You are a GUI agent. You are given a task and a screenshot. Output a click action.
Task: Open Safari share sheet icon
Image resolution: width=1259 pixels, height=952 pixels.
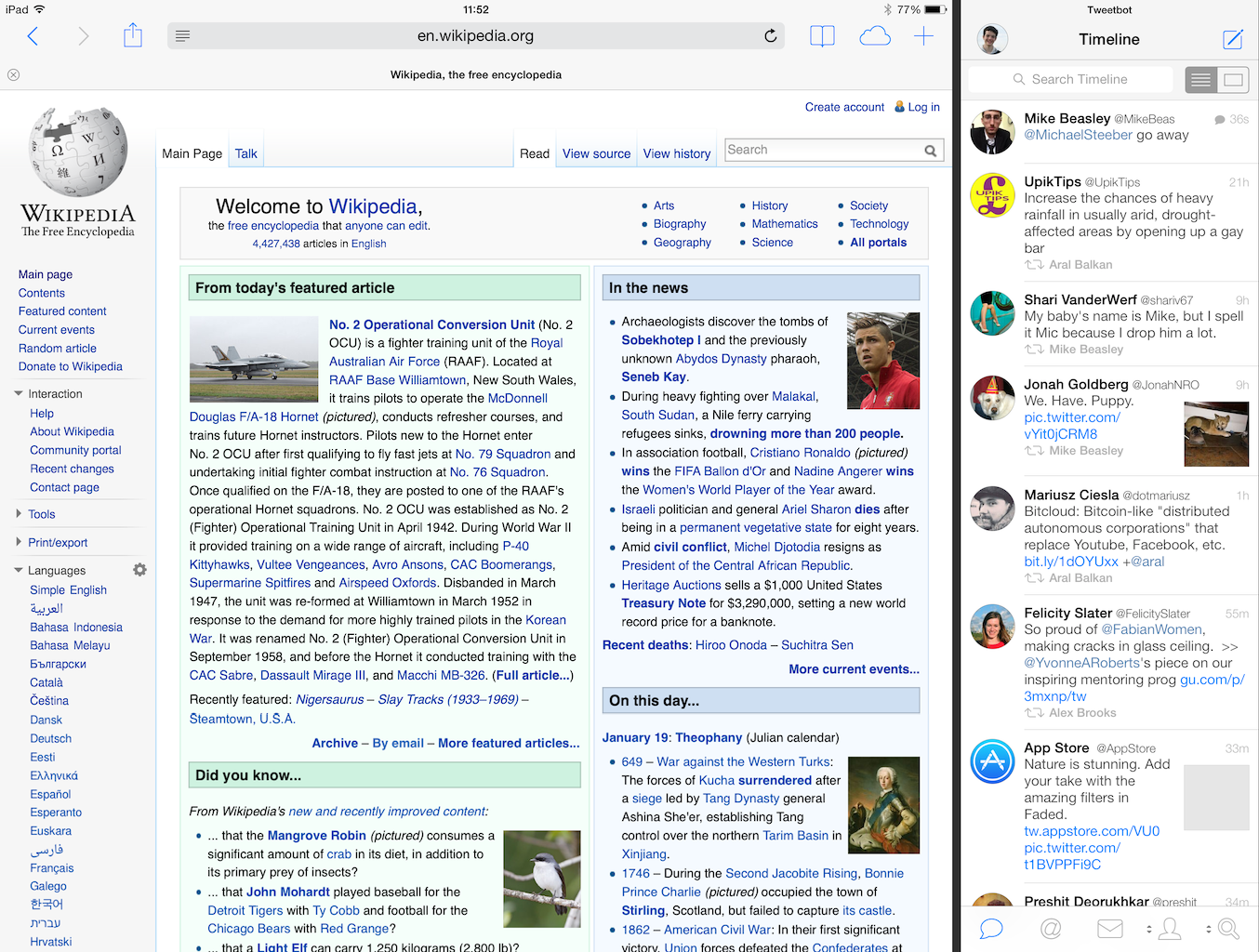[133, 35]
